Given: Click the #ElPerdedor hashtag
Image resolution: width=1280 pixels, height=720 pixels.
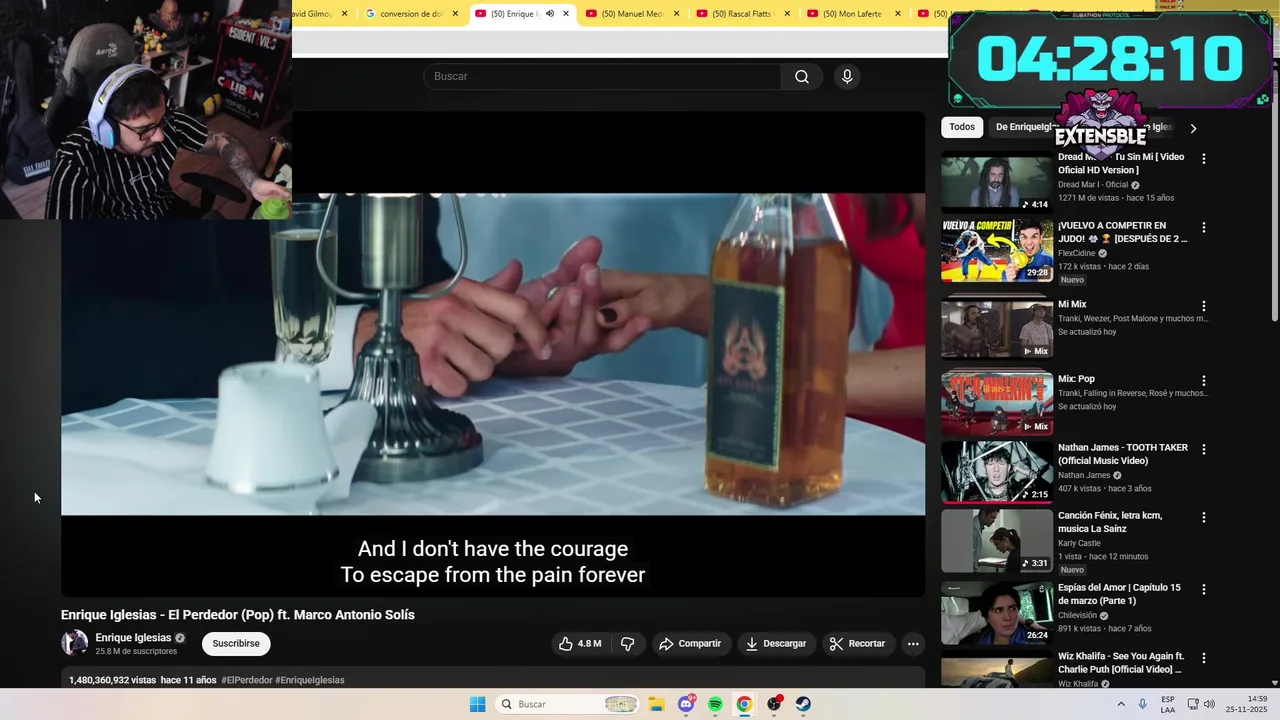Looking at the screenshot, I should coord(246,680).
